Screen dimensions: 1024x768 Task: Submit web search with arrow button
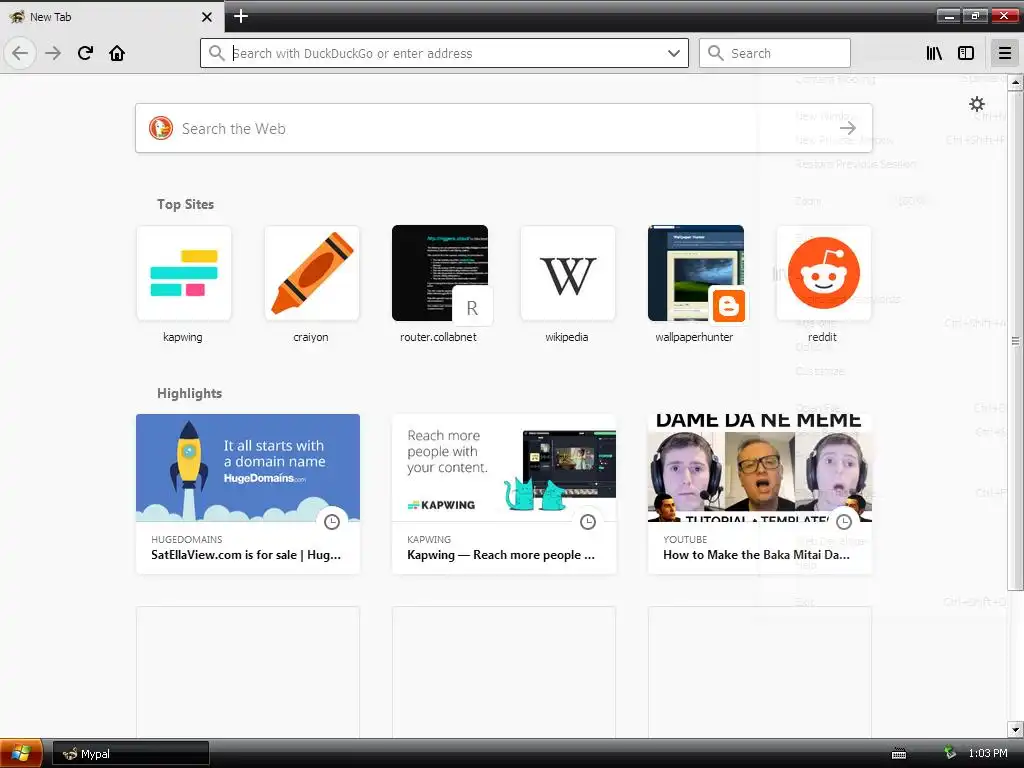[848, 128]
